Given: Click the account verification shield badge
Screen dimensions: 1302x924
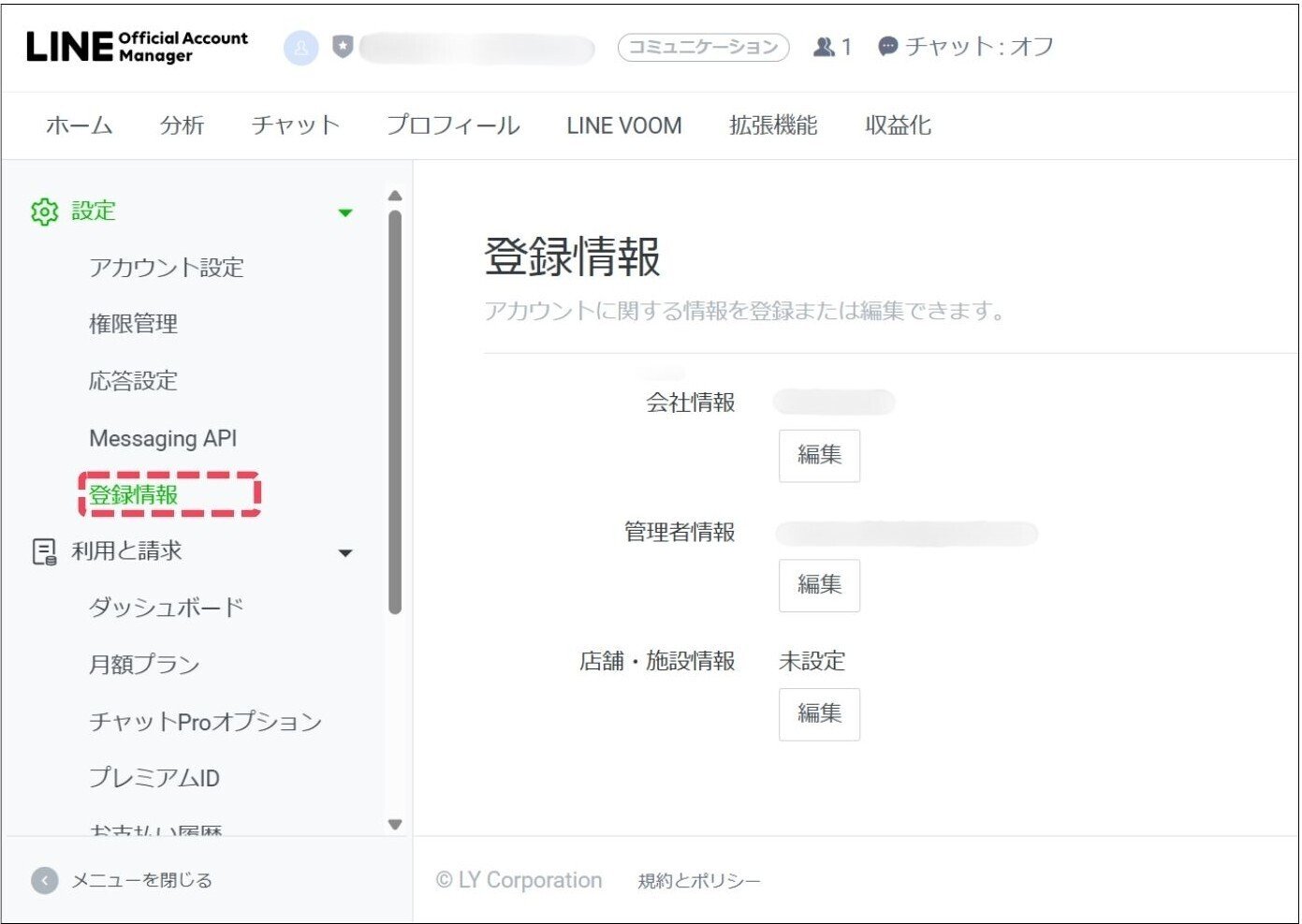Looking at the screenshot, I should point(343,45).
